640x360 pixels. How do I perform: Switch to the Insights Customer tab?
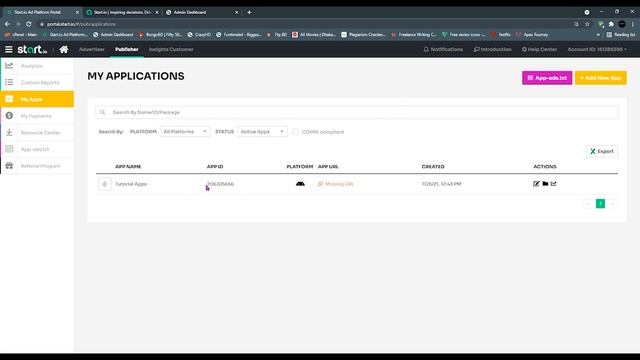pos(171,49)
